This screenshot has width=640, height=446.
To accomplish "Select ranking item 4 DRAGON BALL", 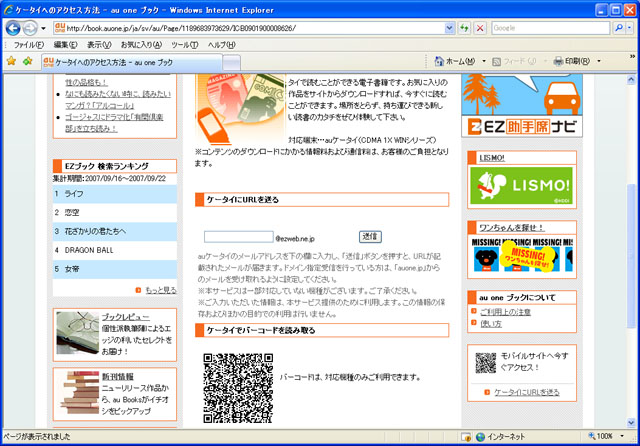I will [115, 250].
